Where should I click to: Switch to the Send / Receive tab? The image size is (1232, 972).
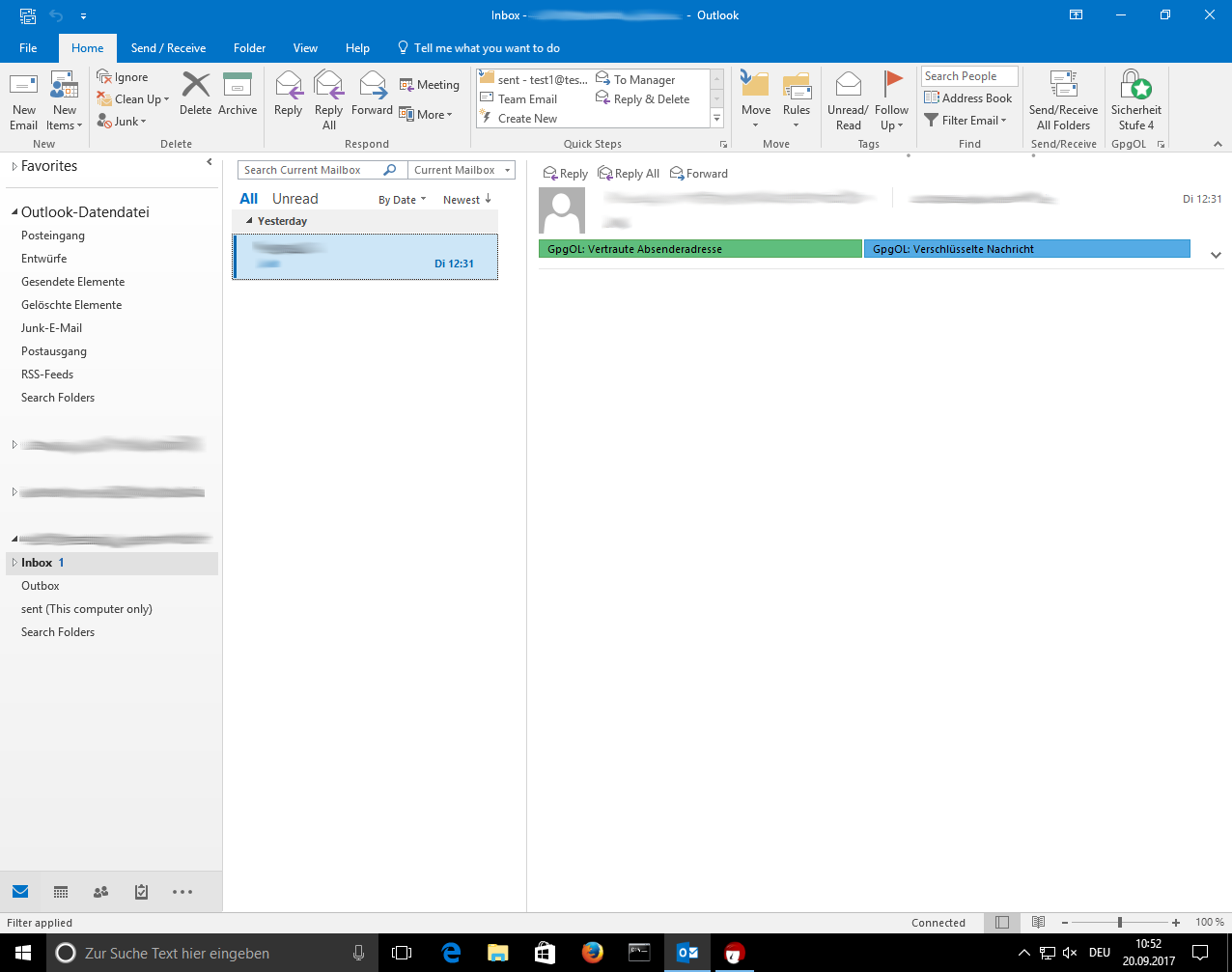coord(168,48)
